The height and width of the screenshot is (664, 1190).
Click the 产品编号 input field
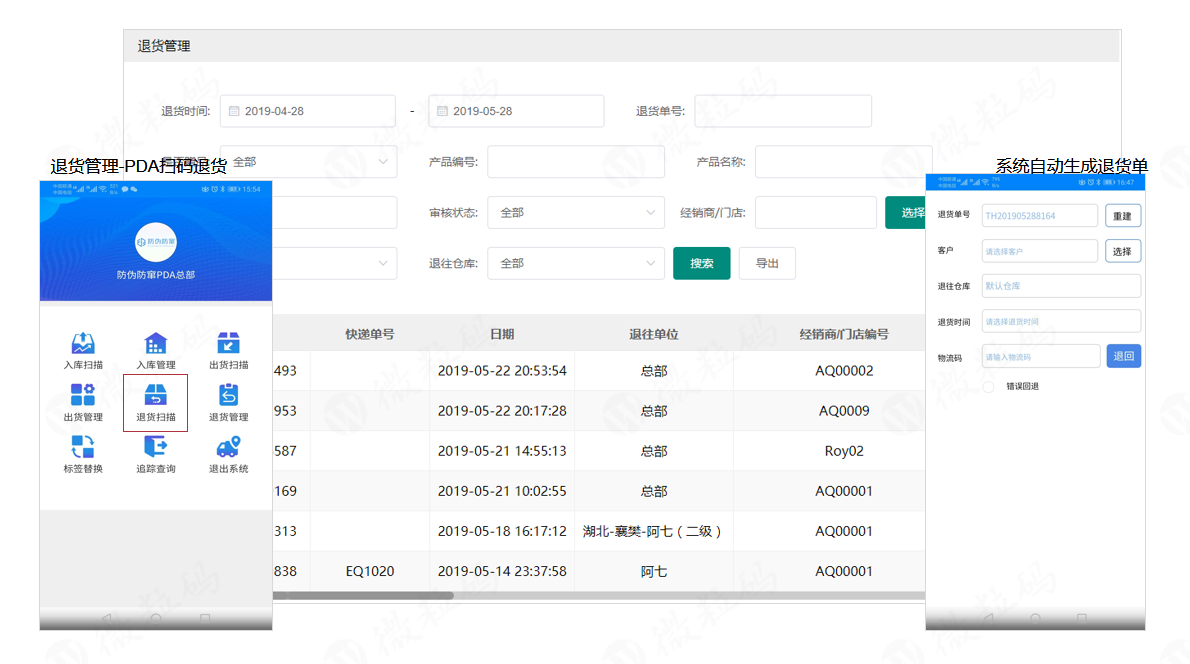[575, 162]
